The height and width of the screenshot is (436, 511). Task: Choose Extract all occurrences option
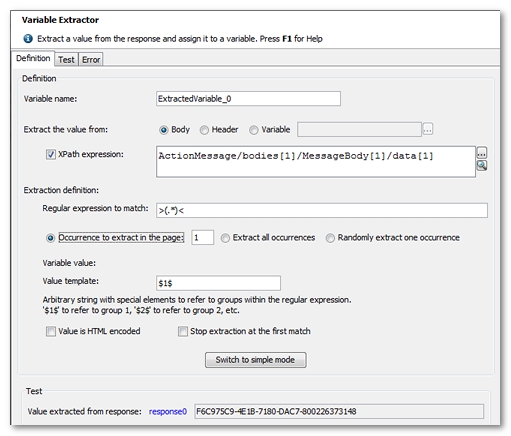[225, 238]
